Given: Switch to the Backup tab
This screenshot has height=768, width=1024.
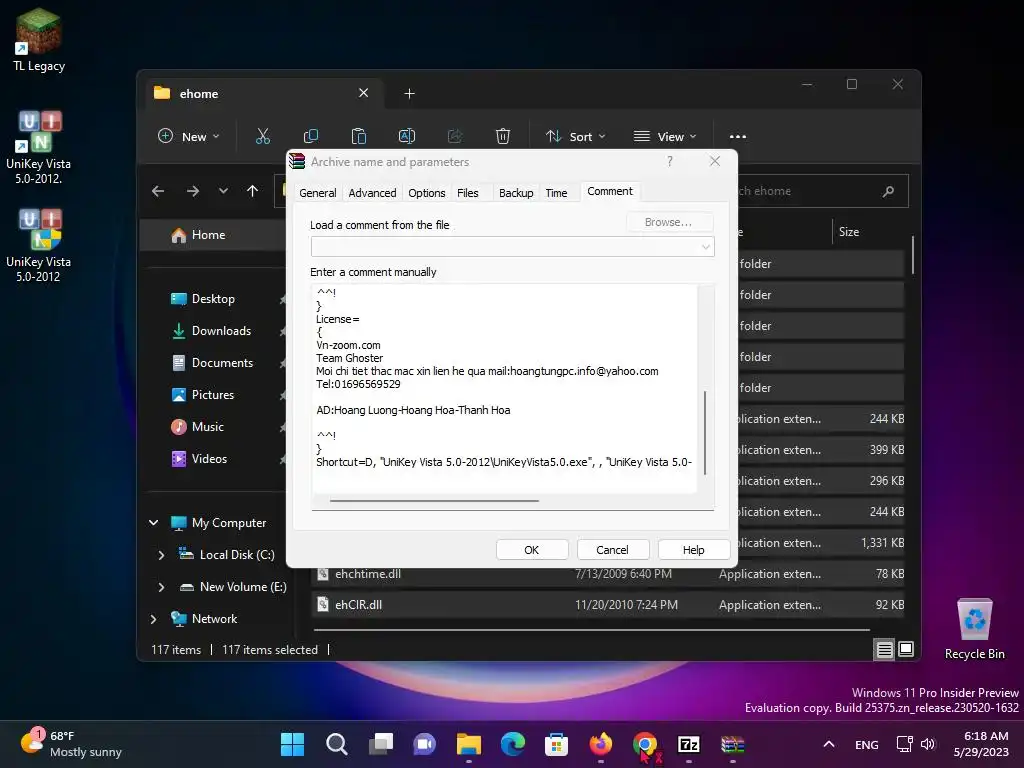Looking at the screenshot, I should 516,193.
